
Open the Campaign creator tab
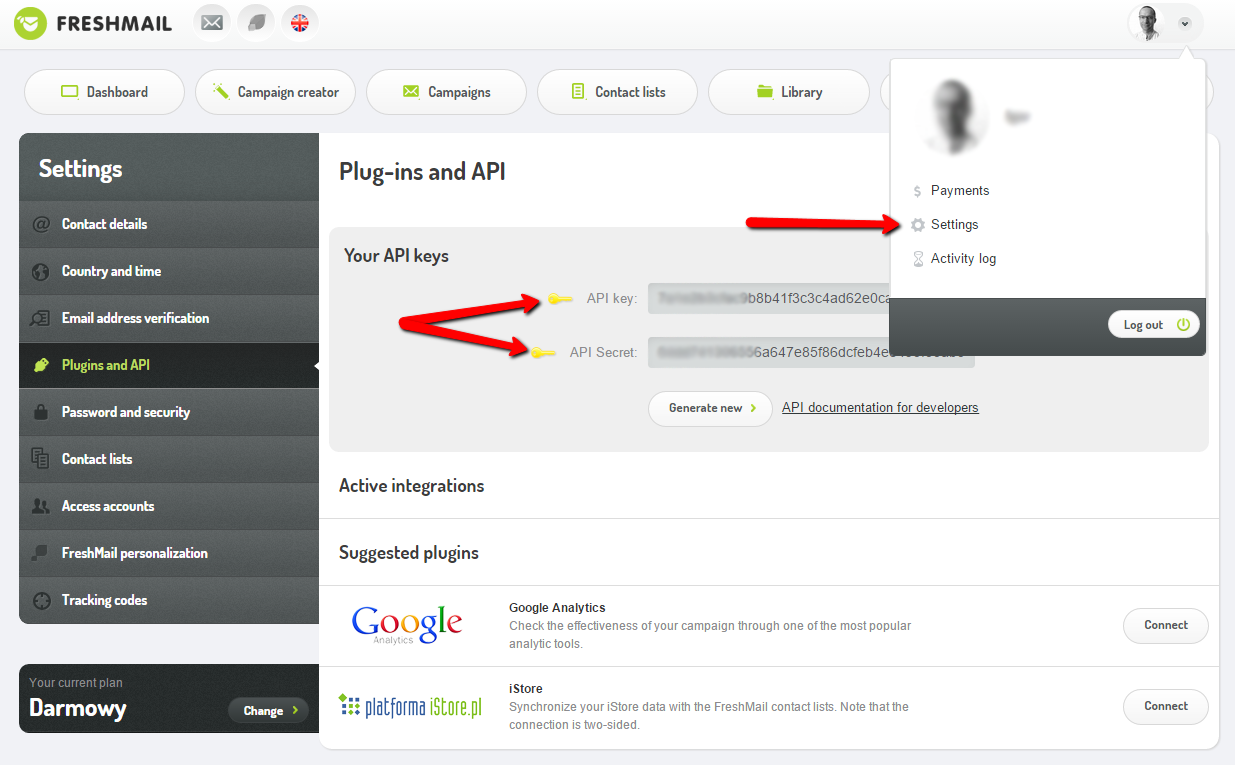(x=275, y=92)
